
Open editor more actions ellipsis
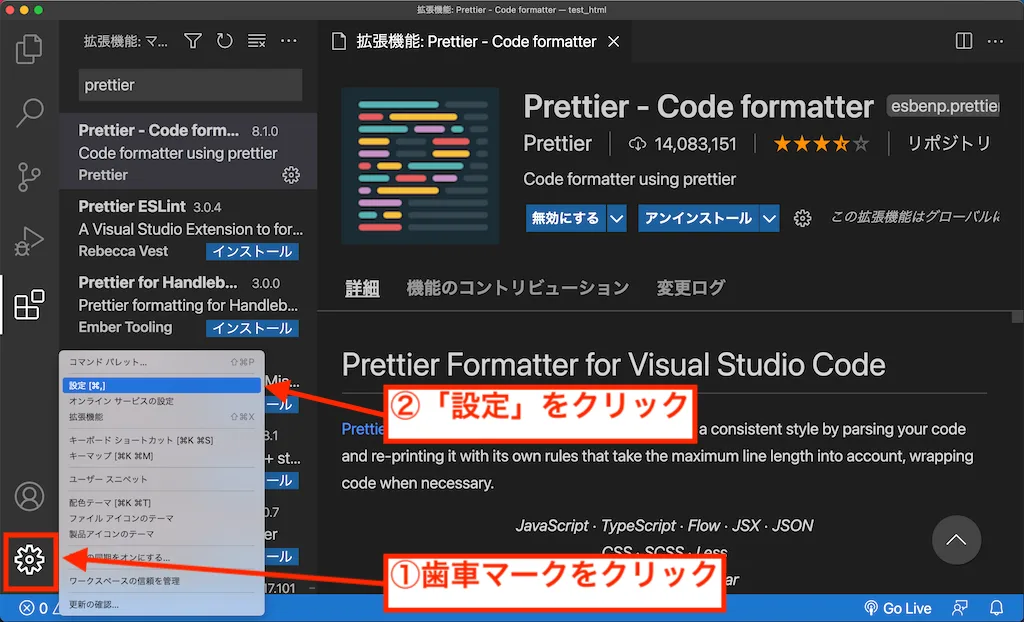(x=995, y=41)
